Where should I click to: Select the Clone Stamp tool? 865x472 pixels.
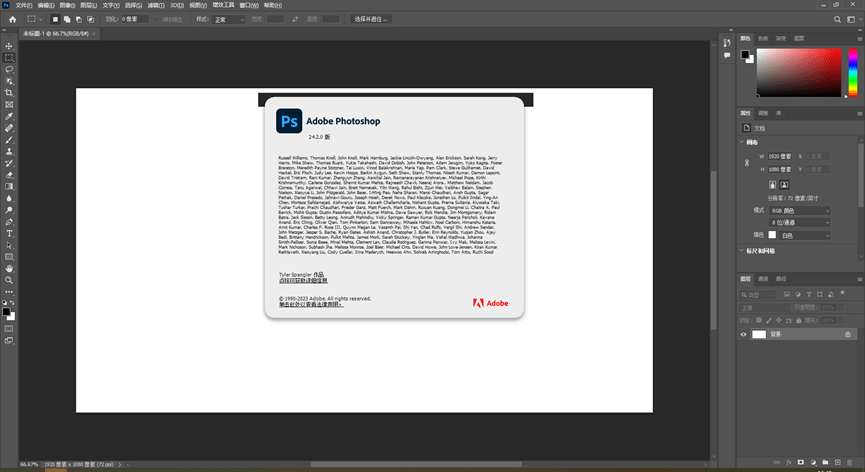9,152
